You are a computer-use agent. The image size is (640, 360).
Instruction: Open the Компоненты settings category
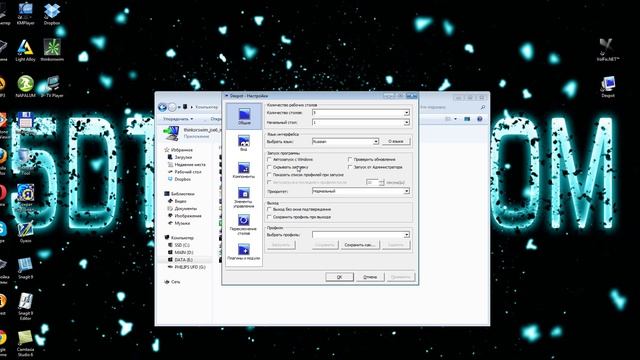(x=244, y=170)
